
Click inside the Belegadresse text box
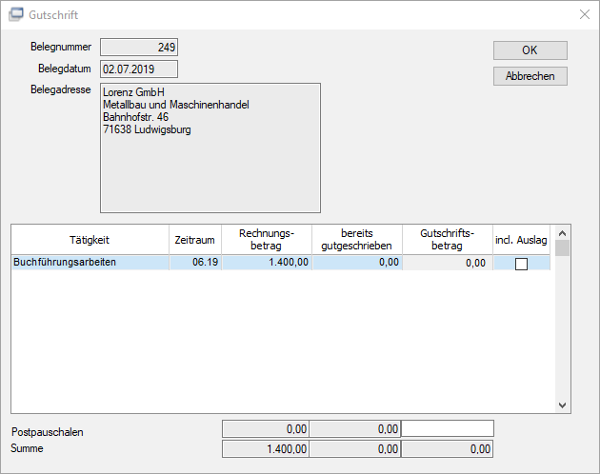(x=210, y=148)
